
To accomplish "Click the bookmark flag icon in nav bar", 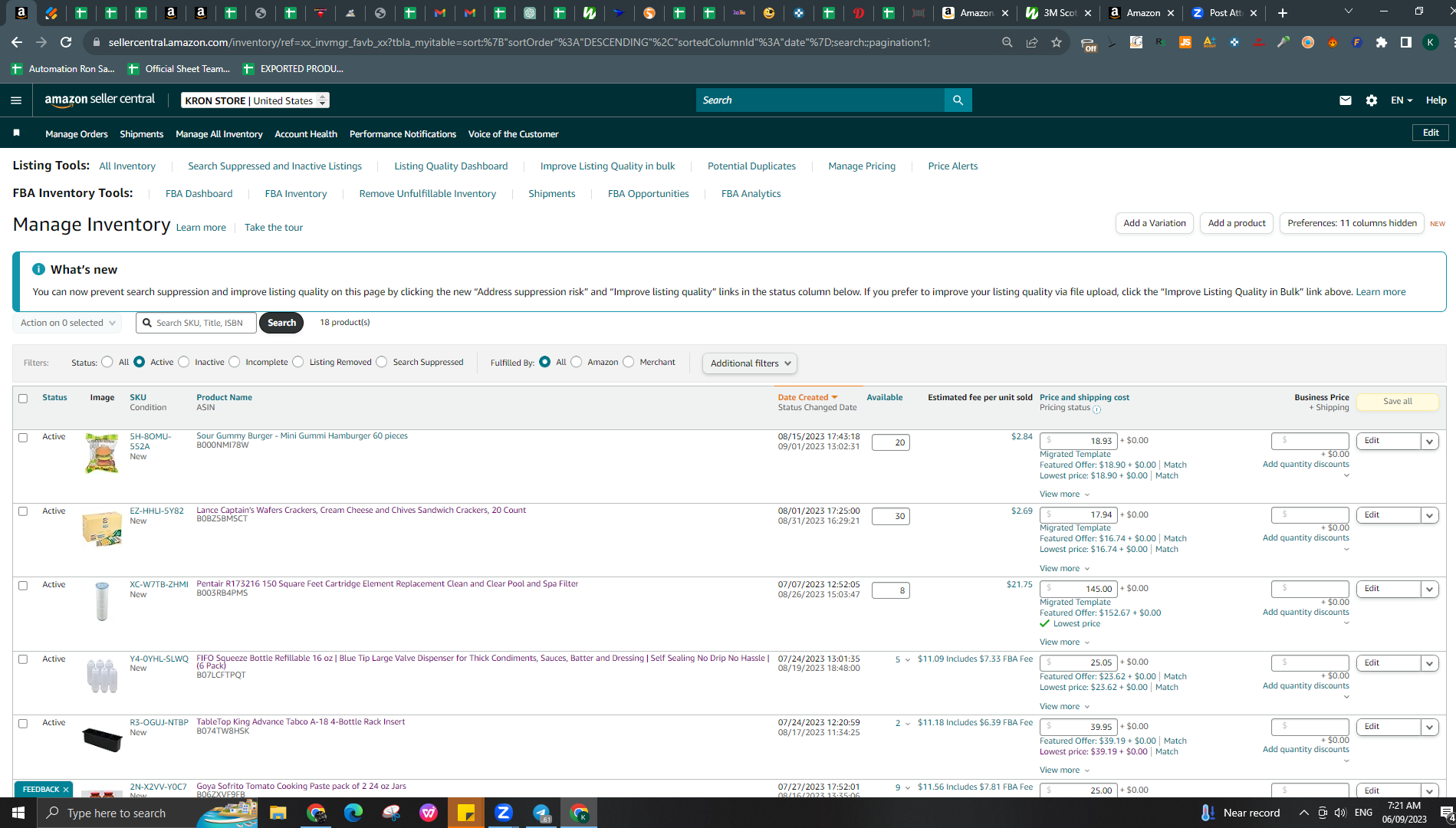I will click(x=17, y=133).
